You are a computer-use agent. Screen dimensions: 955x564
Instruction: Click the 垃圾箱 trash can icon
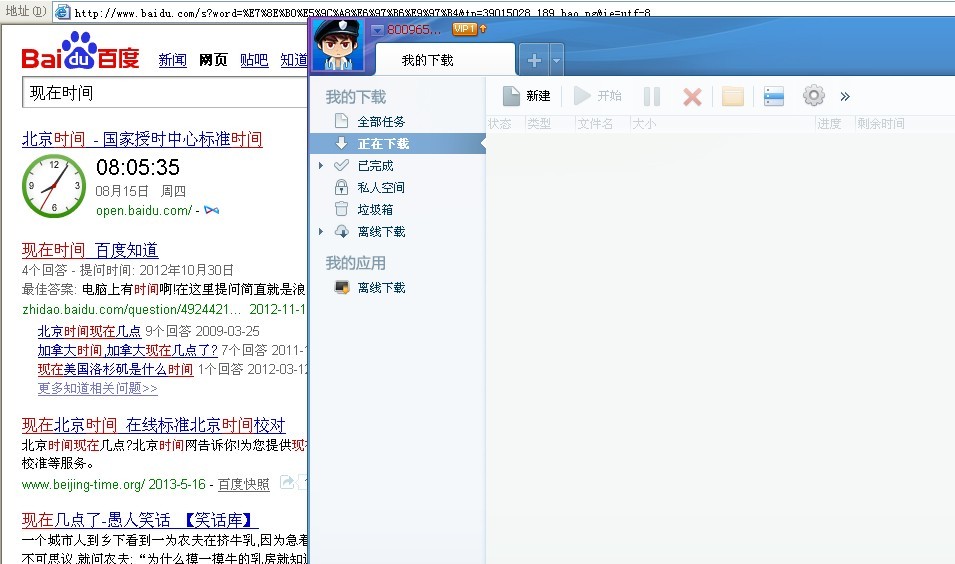pyautogui.click(x=341, y=209)
